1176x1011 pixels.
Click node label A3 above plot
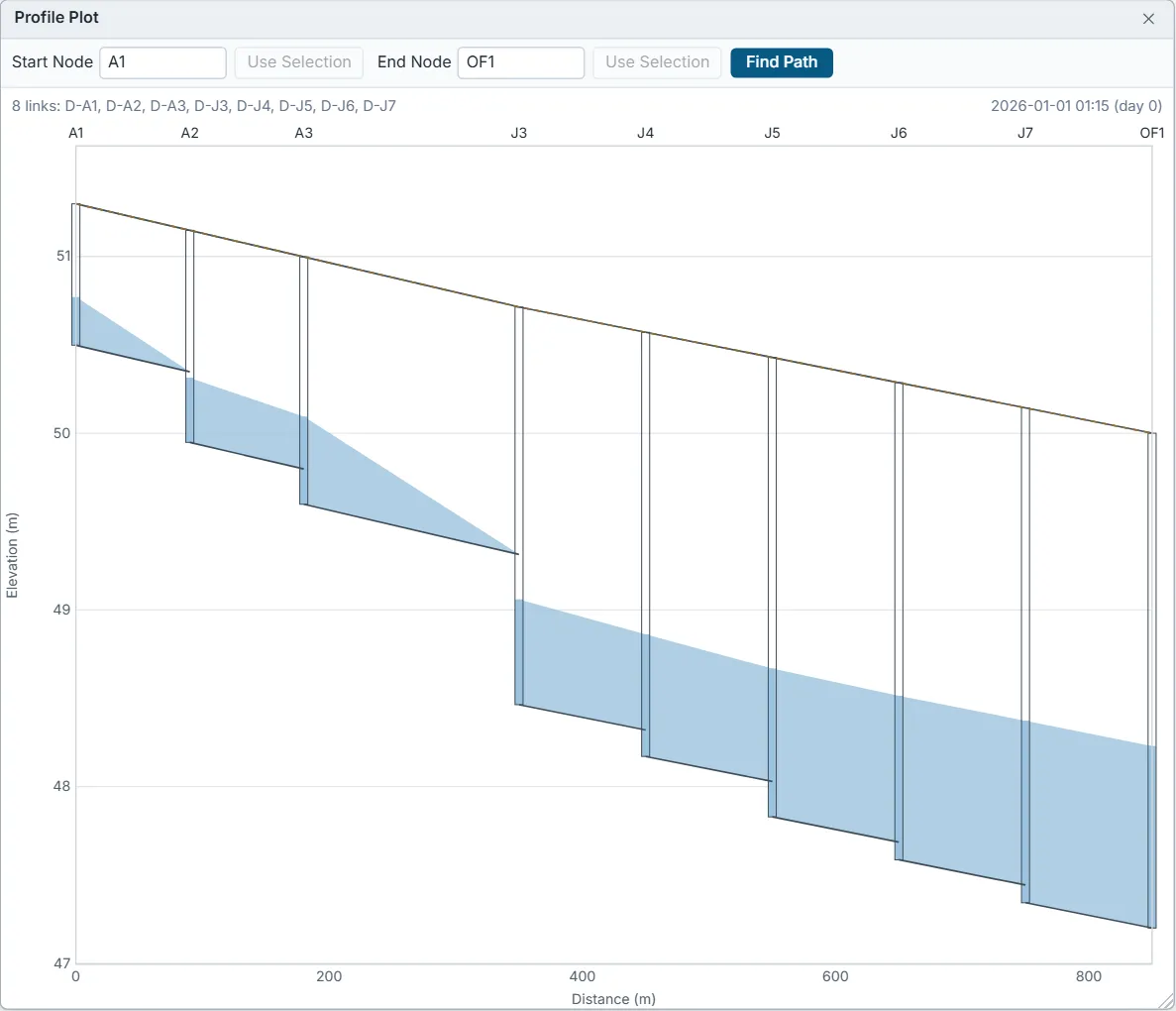pyautogui.click(x=304, y=133)
